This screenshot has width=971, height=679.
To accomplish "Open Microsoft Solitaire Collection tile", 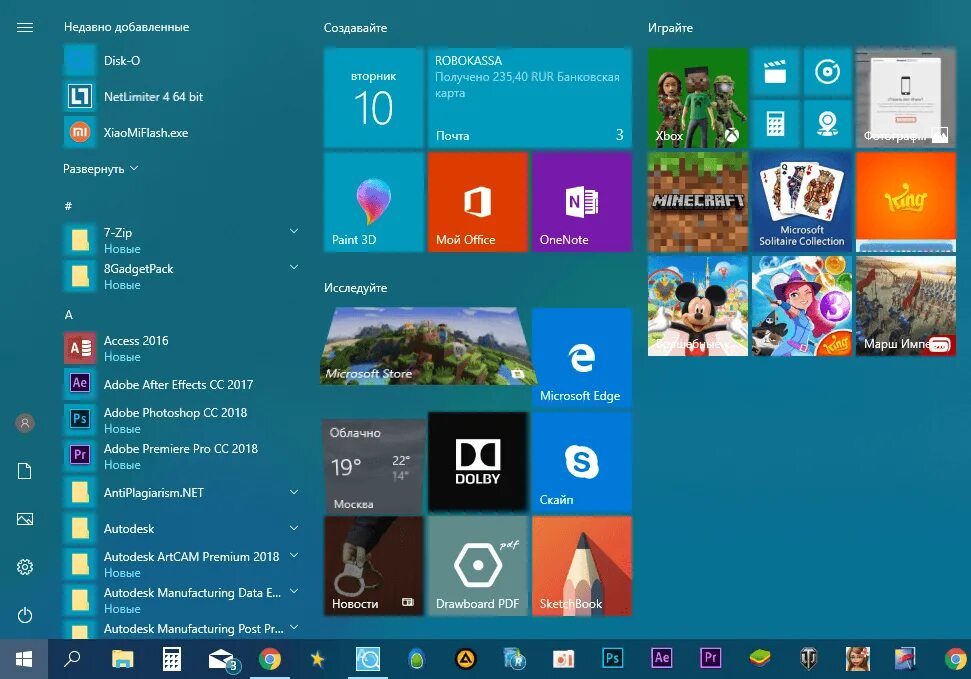I will point(801,202).
